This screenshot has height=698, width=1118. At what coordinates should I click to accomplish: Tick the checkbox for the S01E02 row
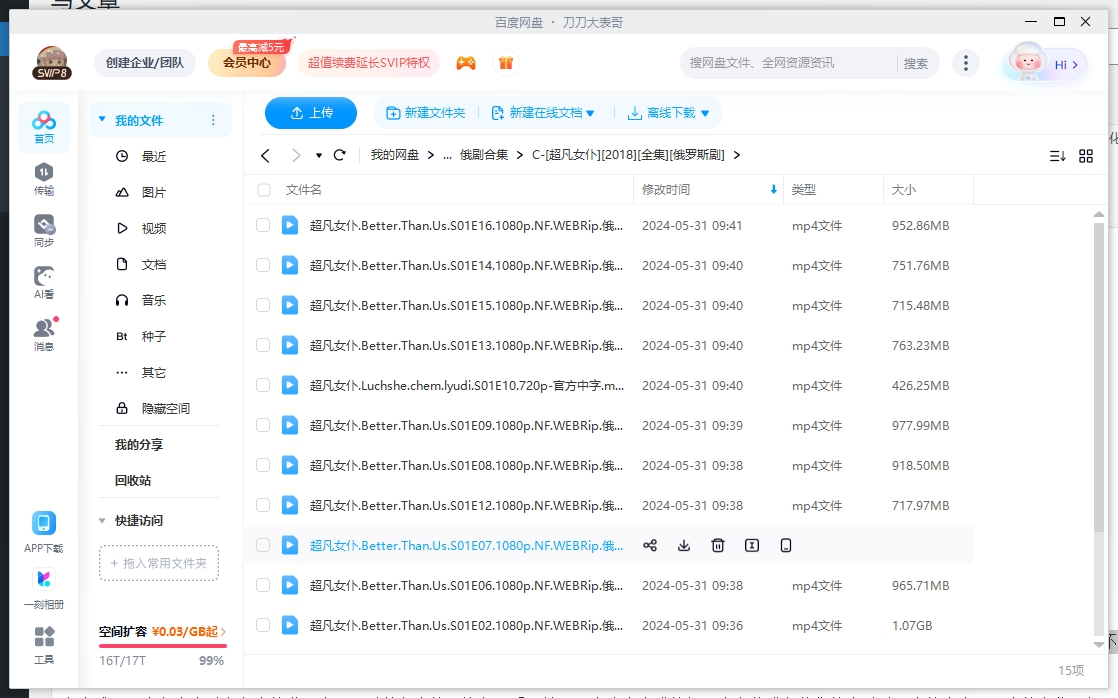tap(262, 625)
